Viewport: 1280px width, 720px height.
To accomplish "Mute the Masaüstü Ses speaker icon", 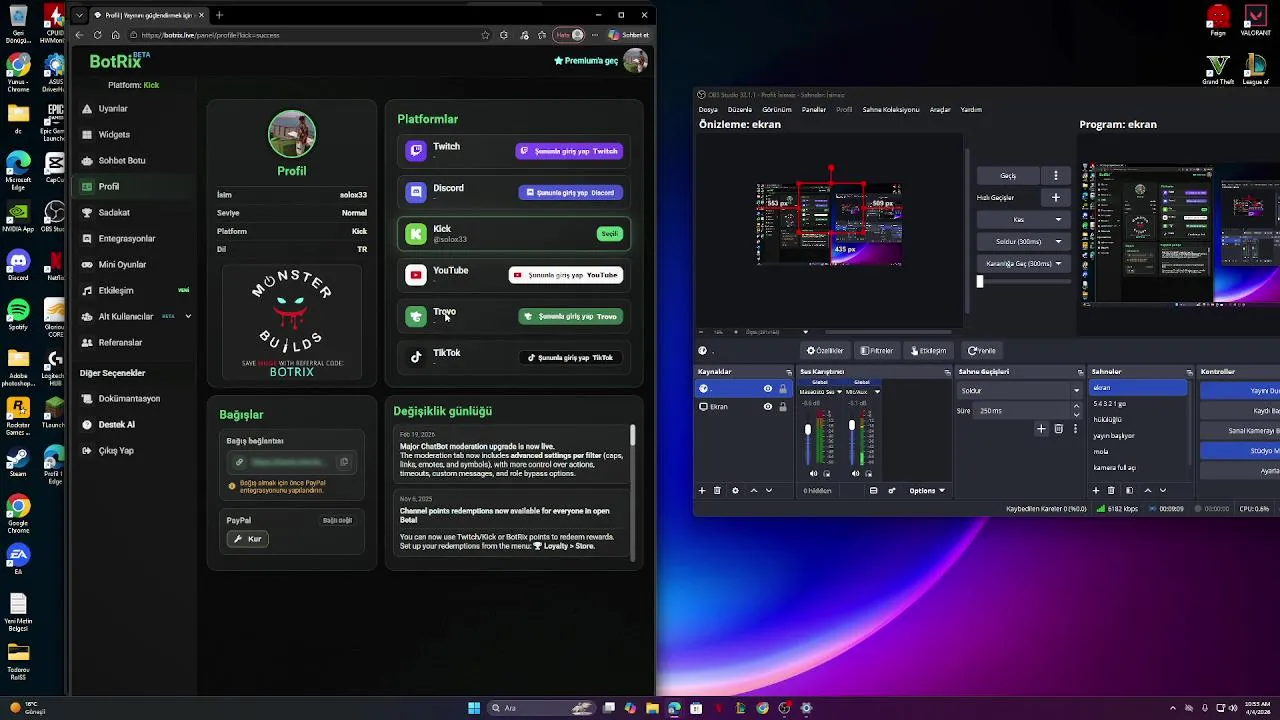I will (814, 473).
